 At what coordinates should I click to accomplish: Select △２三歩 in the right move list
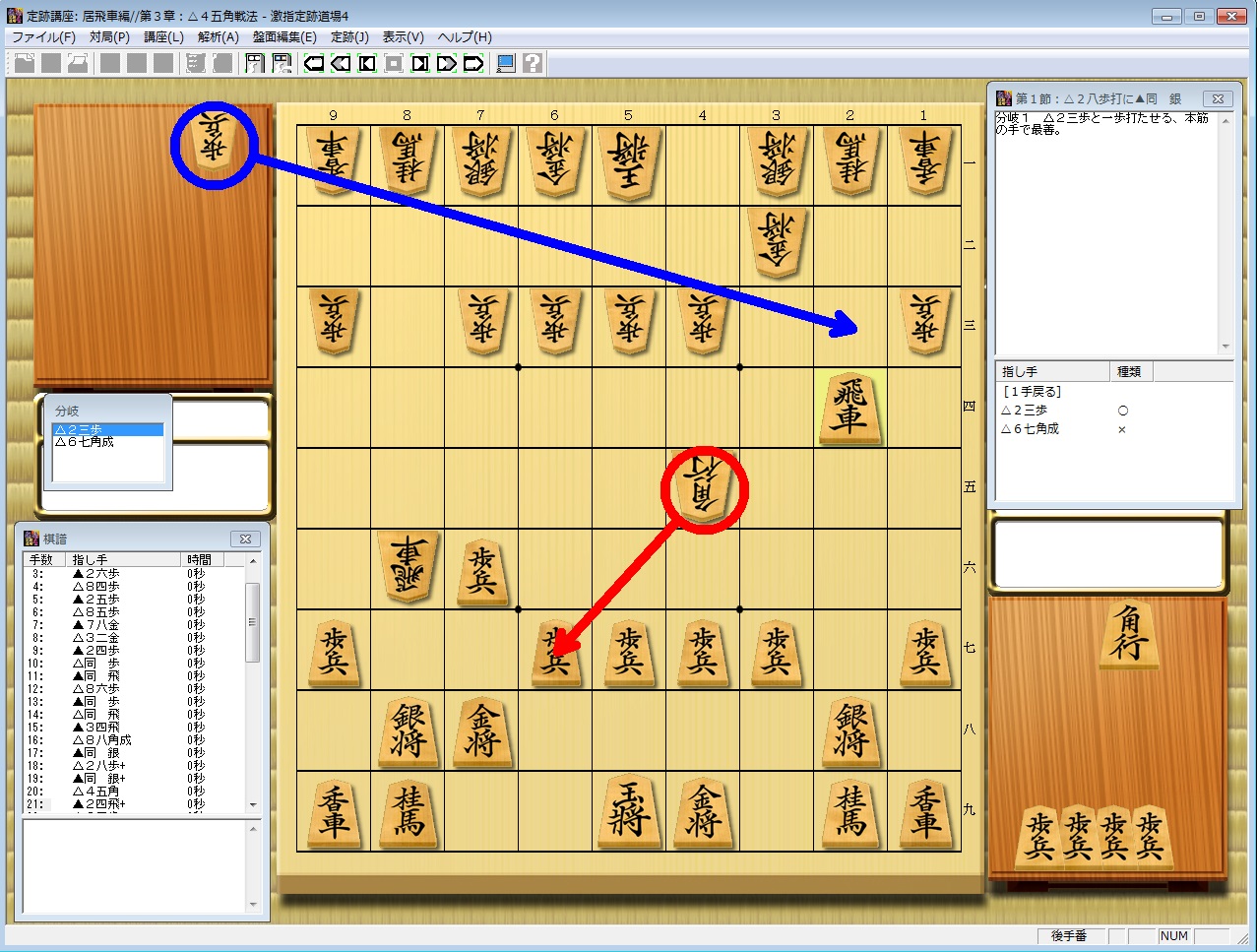pyautogui.click(x=1025, y=411)
